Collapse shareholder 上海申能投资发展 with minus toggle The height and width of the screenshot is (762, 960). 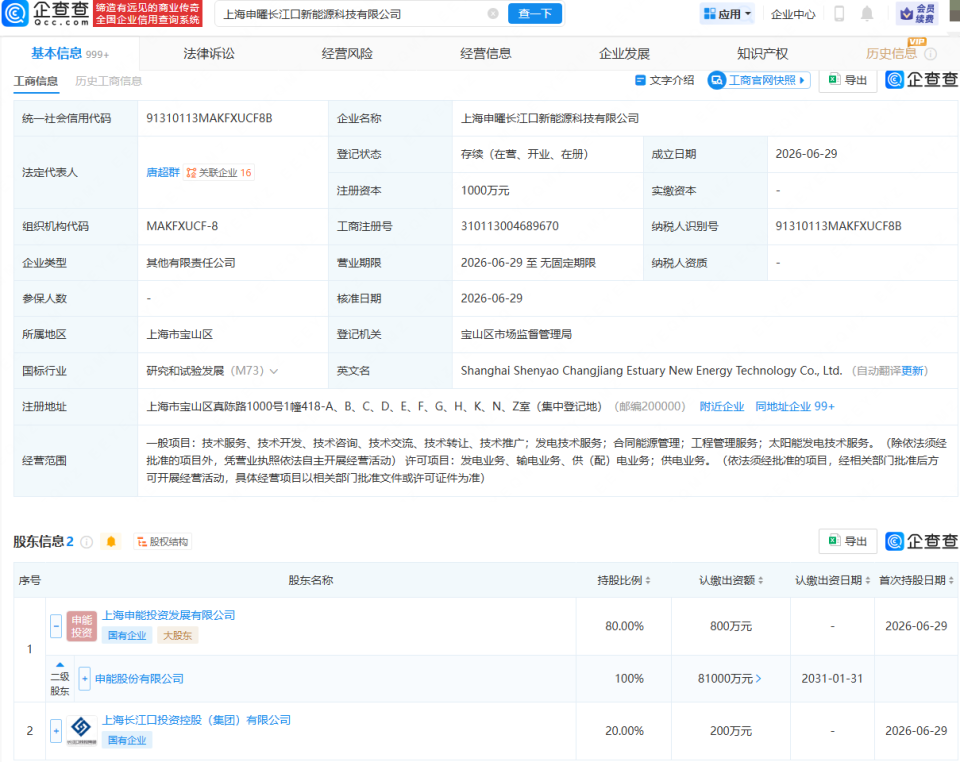[56, 626]
